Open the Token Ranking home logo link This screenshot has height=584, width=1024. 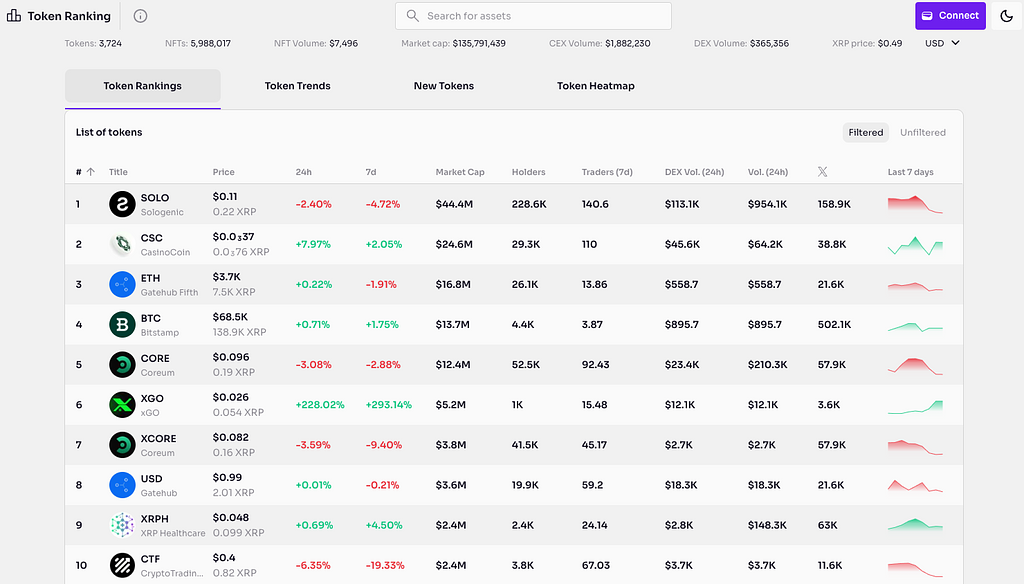[x=59, y=16]
